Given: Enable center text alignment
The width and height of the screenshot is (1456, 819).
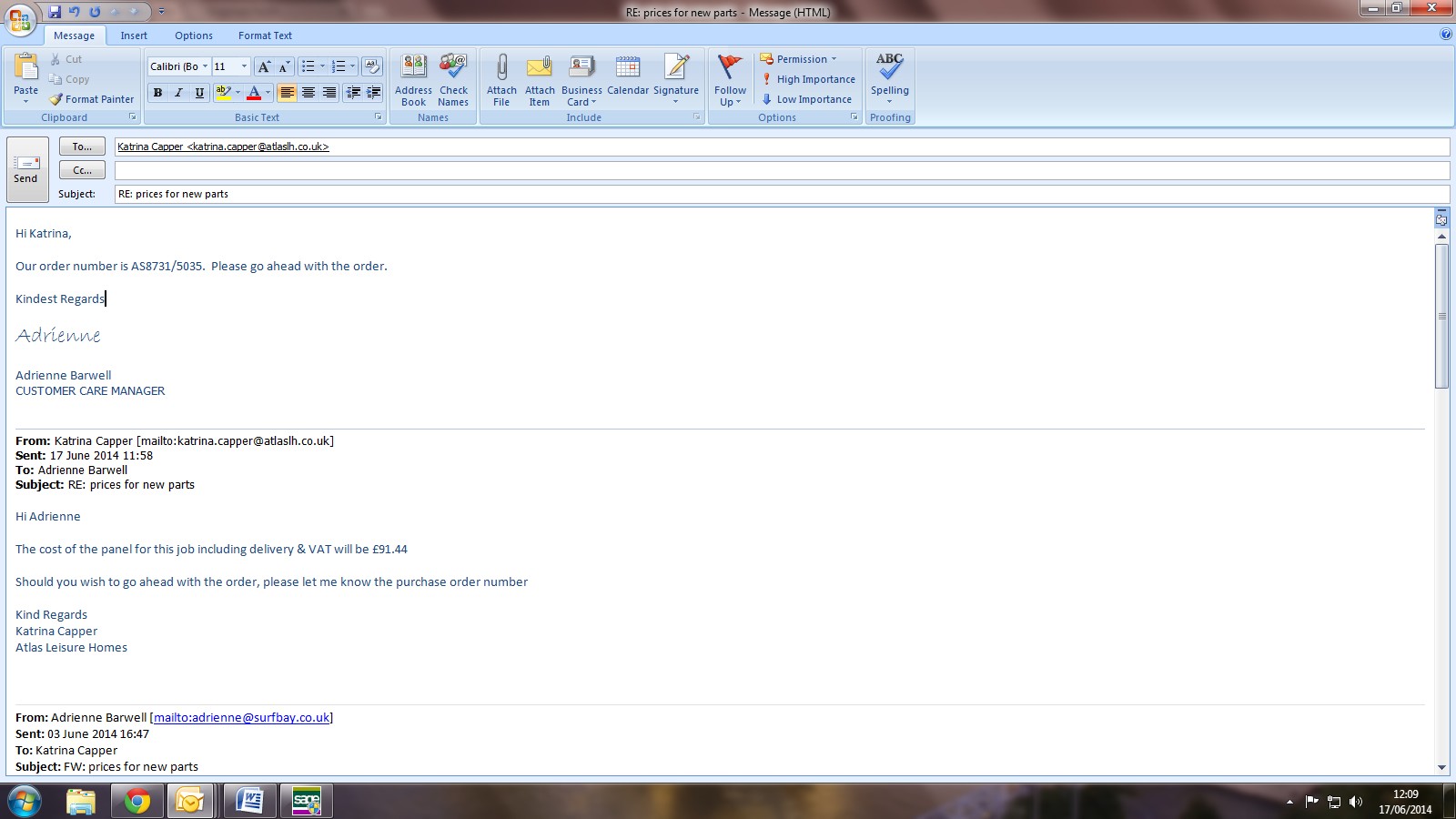Looking at the screenshot, I should click(x=308, y=93).
